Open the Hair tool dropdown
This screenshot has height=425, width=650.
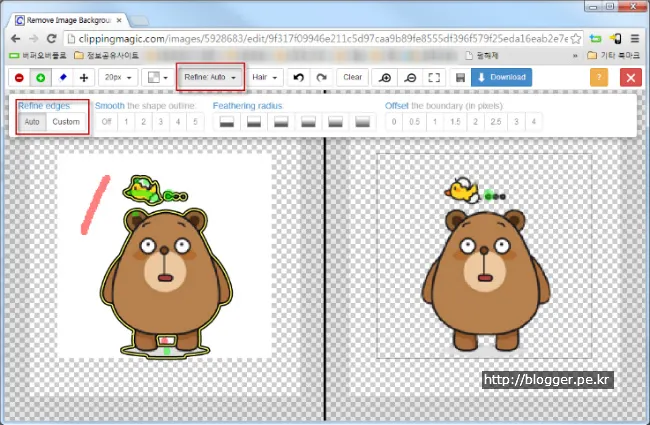[x=264, y=77]
